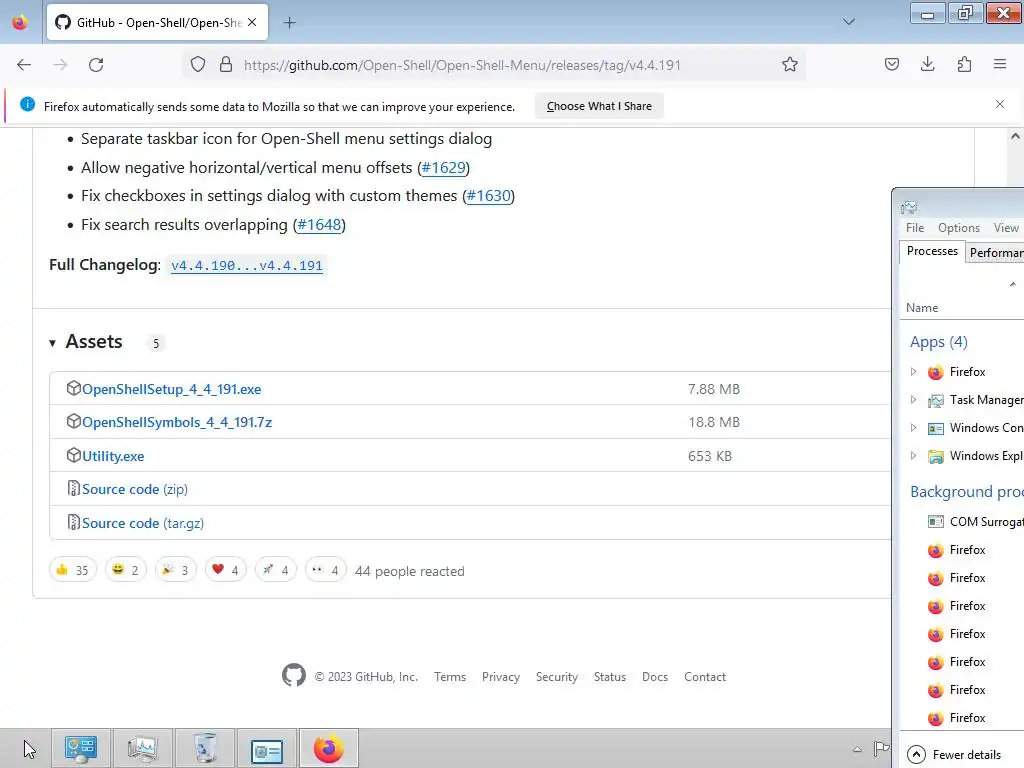Open Contact footer link

pyautogui.click(x=705, y=677)
